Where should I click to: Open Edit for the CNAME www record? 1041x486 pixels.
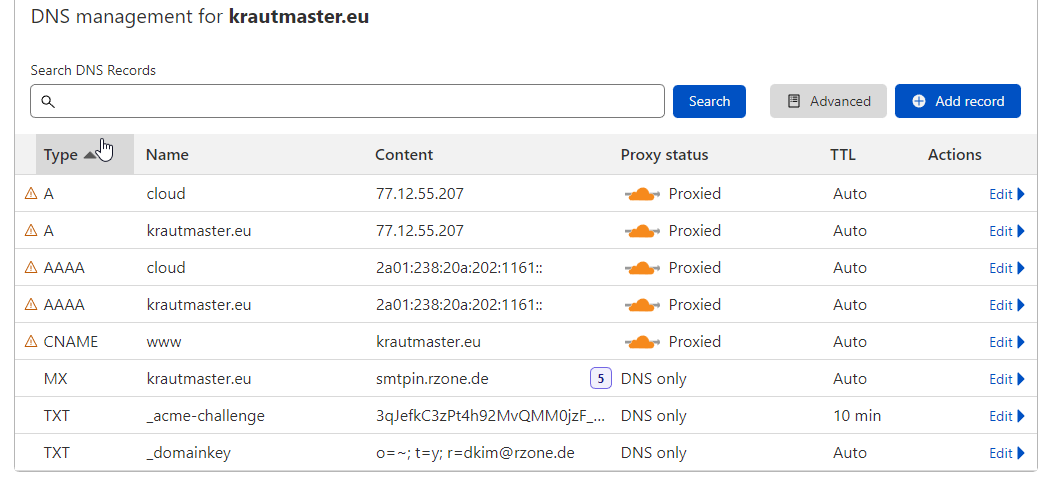[x=1006, y=341]
